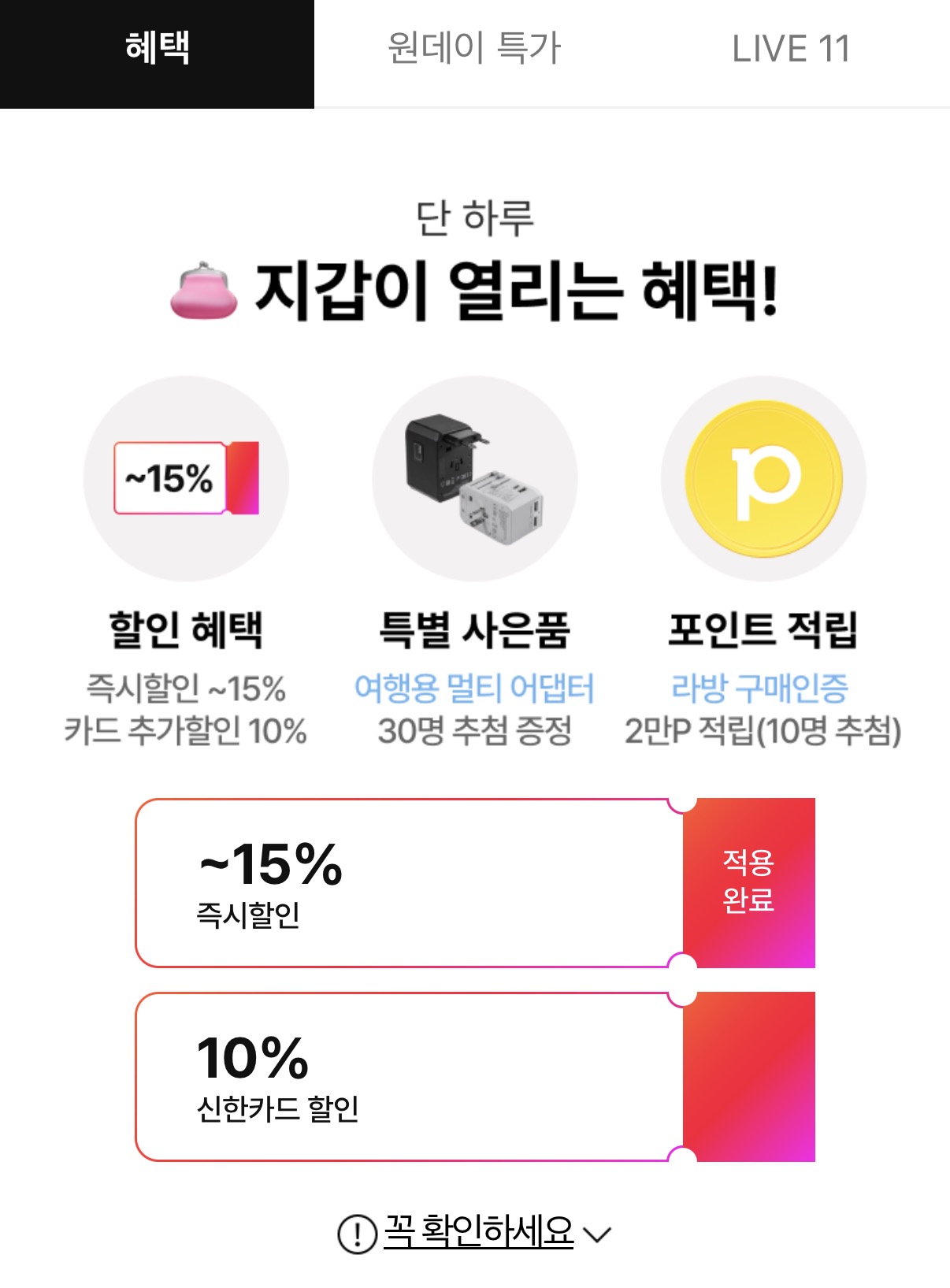Tap the 할인 혜택 heading

point(186,630)
